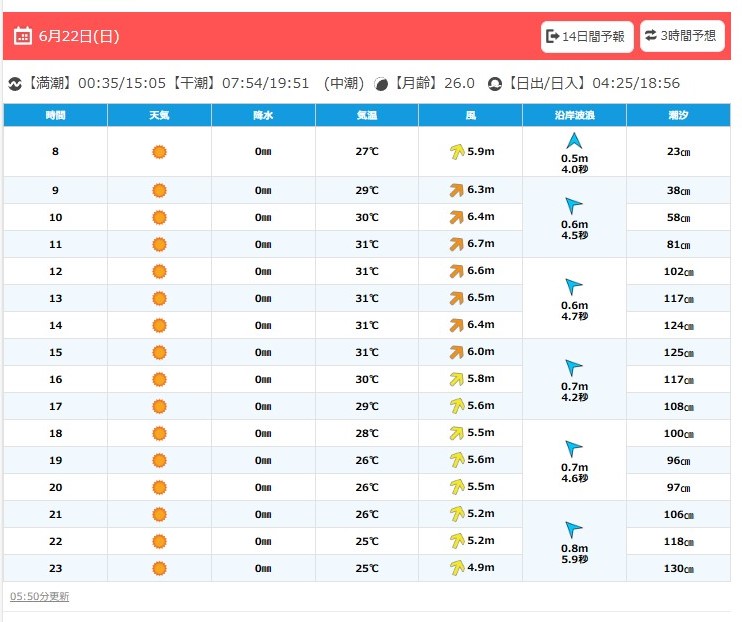This screenshot has height=622, width=742.
Task: Click the 97cm tide cell
Action: click(678, 487)
